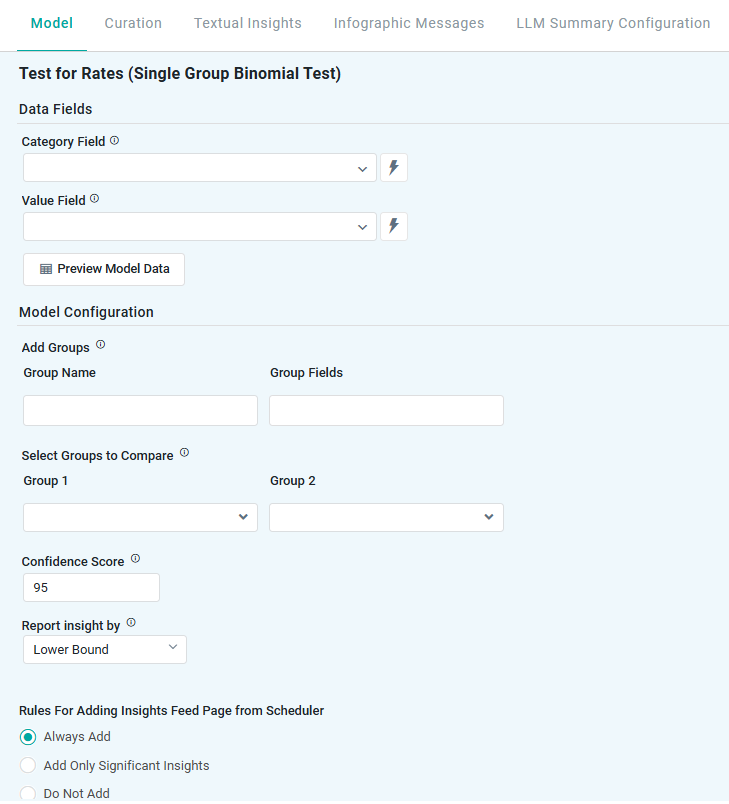Click the Group Name text field
729x804 pixels.
coord(140,411)
